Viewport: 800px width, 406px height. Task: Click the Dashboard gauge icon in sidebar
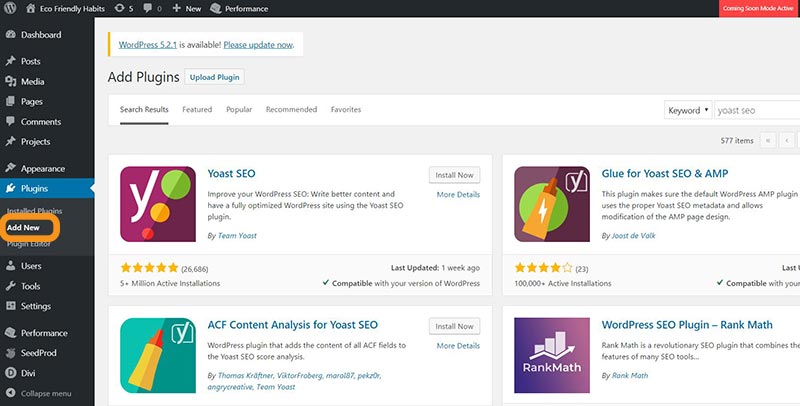(x=10, y=35)
